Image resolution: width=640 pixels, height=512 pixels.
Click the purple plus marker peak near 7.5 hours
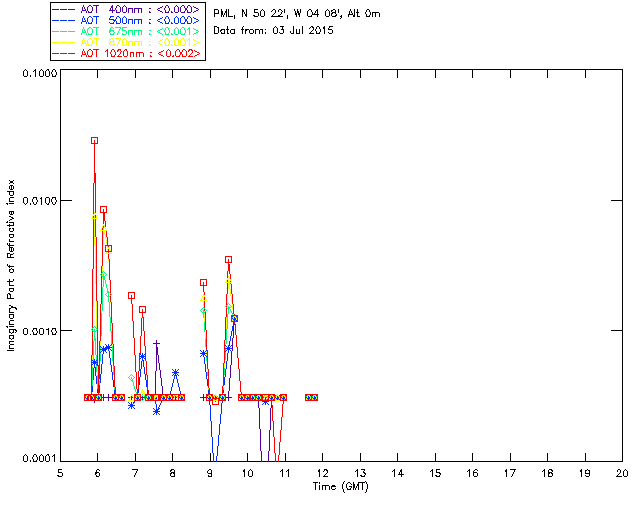(156, 343)
